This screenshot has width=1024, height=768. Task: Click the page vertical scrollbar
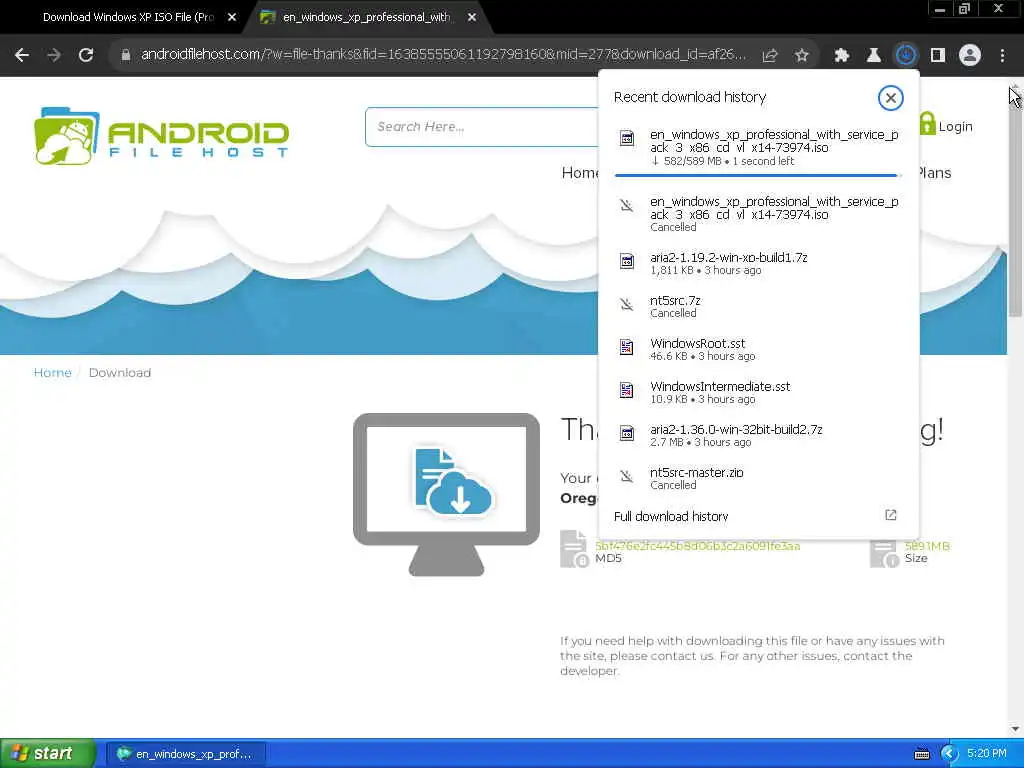pos(1015,206)
